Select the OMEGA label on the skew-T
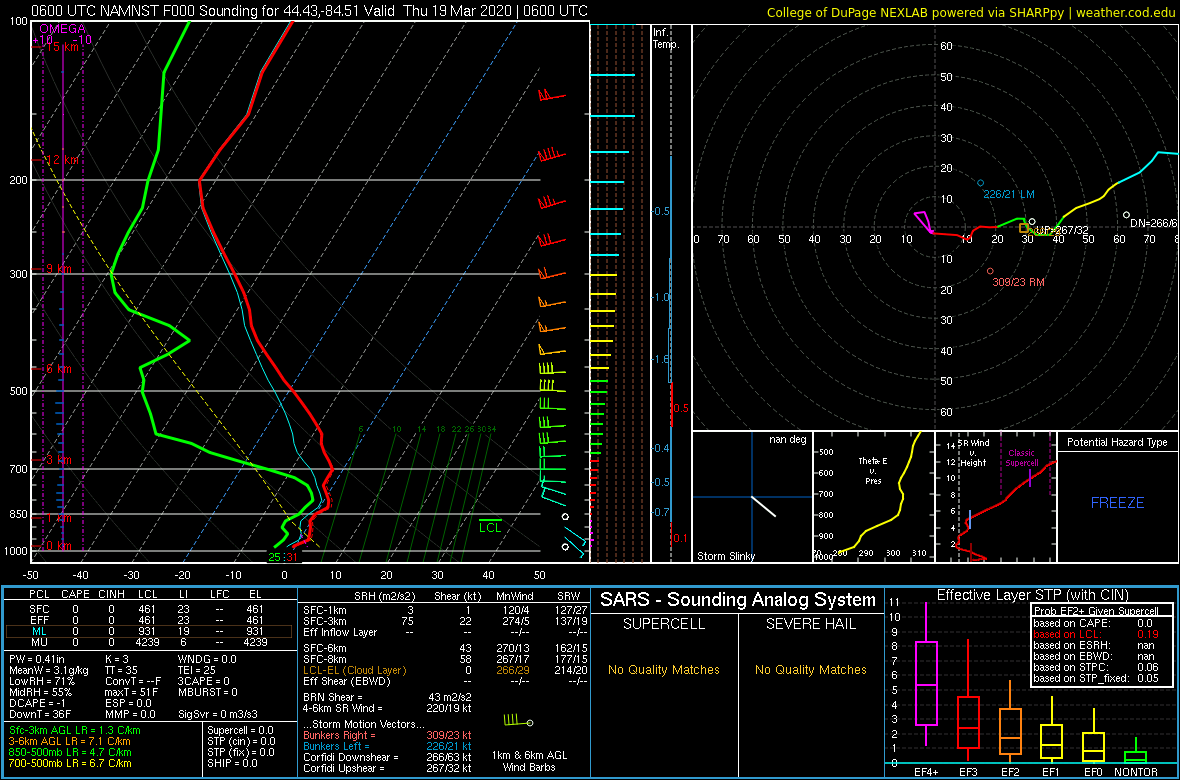 [61, 29]
